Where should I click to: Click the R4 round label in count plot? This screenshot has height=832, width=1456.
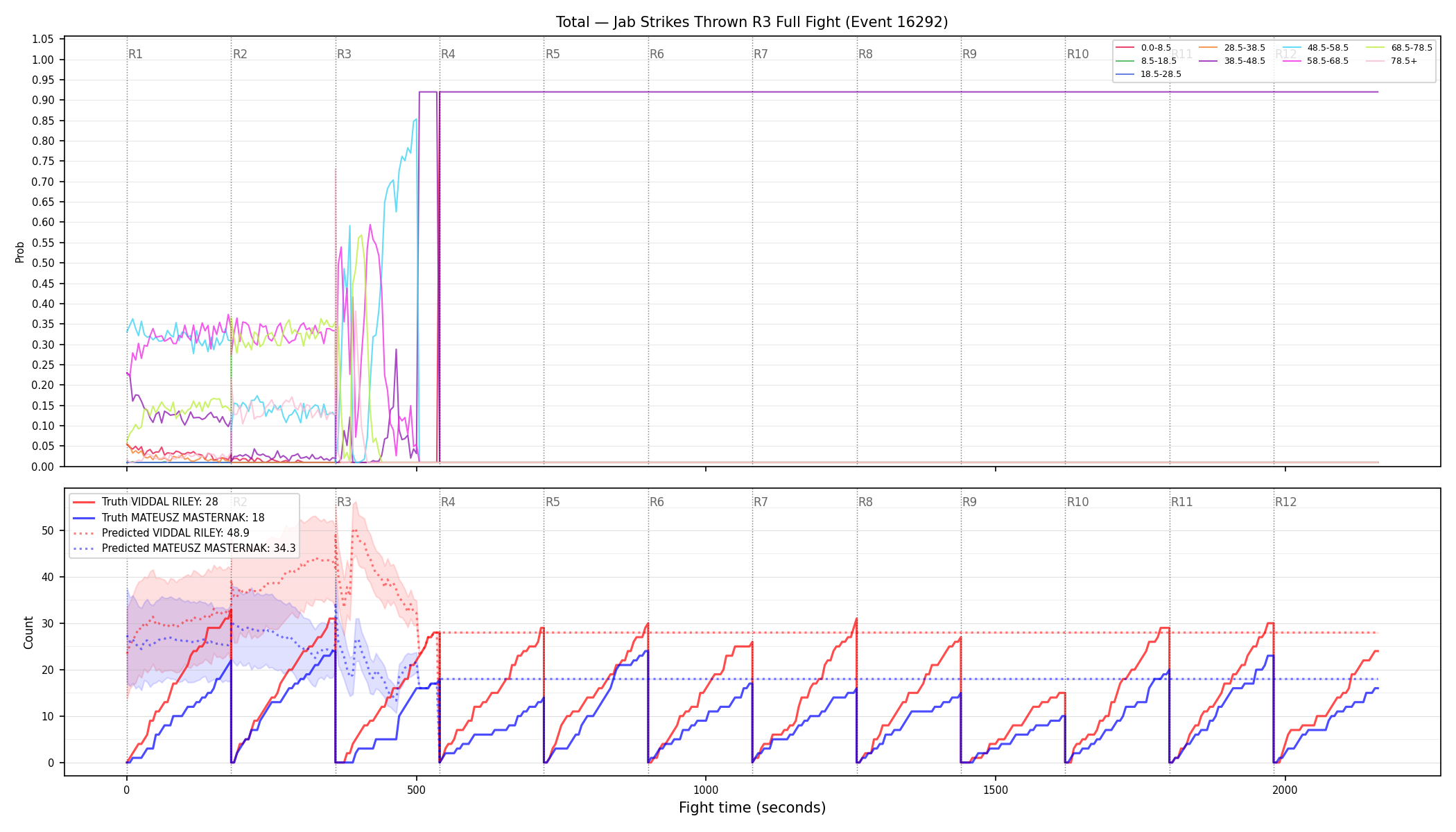pos(448,502)
